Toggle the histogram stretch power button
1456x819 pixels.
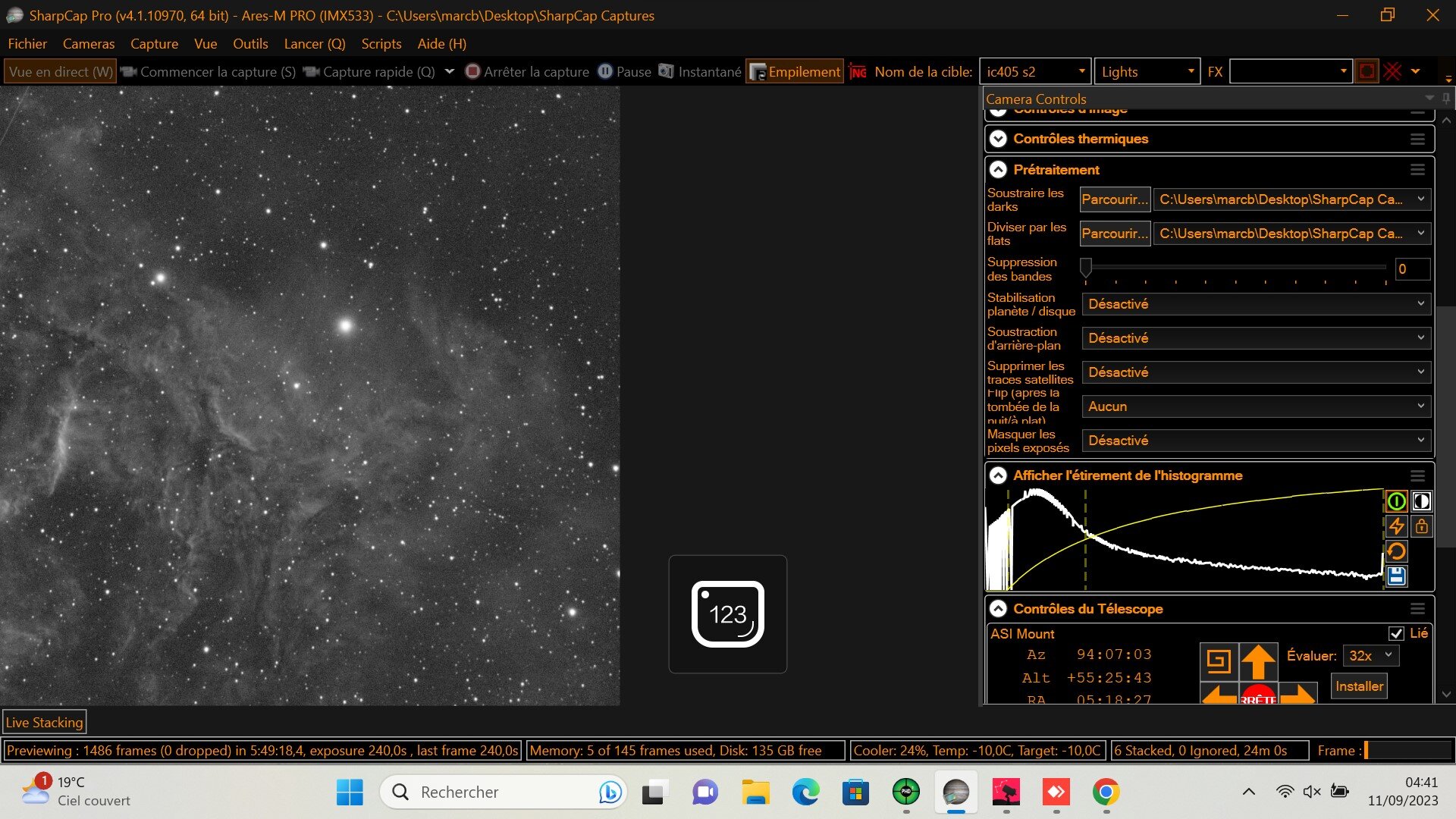[x=1396, y=501]
